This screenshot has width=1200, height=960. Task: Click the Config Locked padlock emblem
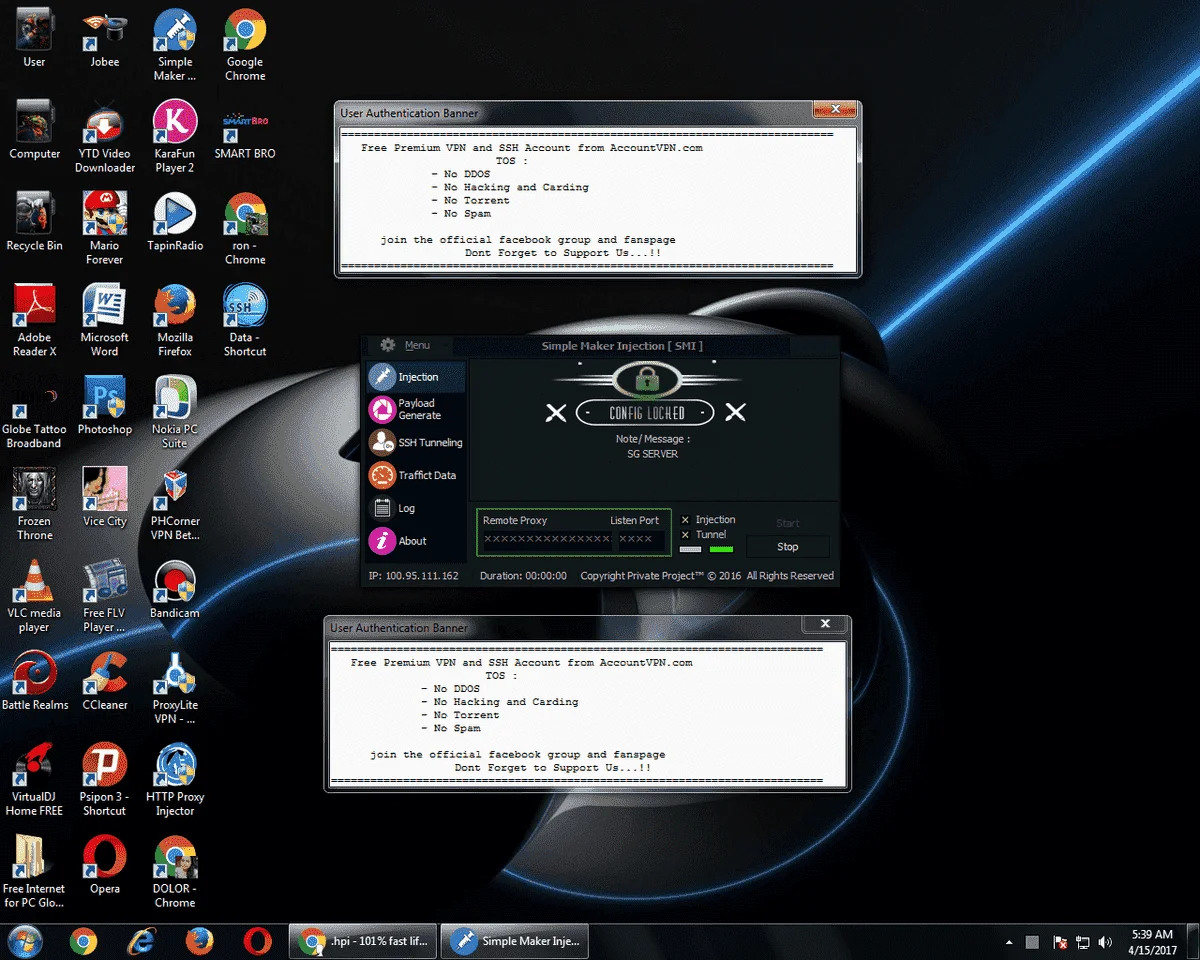(x=645, y=380)
